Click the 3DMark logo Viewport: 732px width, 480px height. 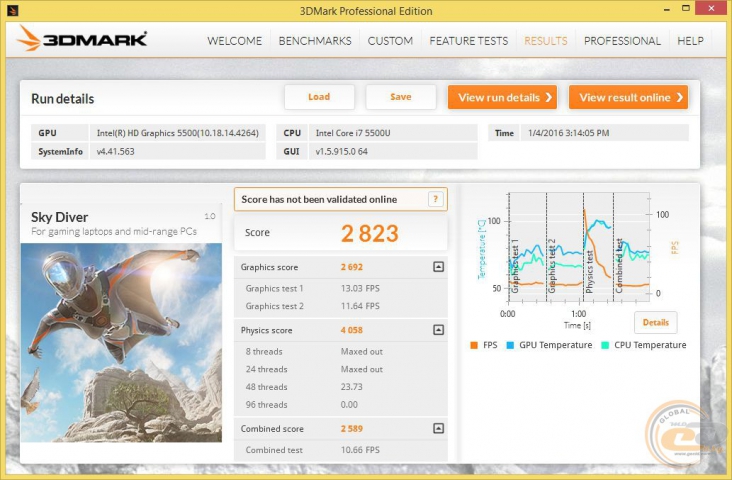pyautogui.click(x=82, y=39)
